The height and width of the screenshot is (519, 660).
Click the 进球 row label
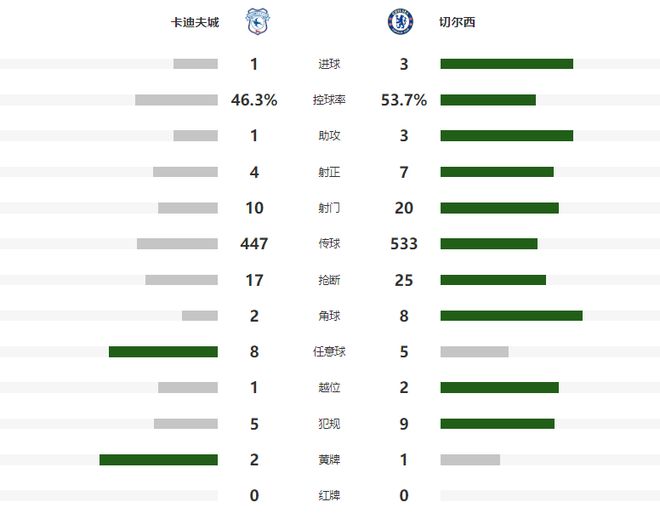coord(328,64)
